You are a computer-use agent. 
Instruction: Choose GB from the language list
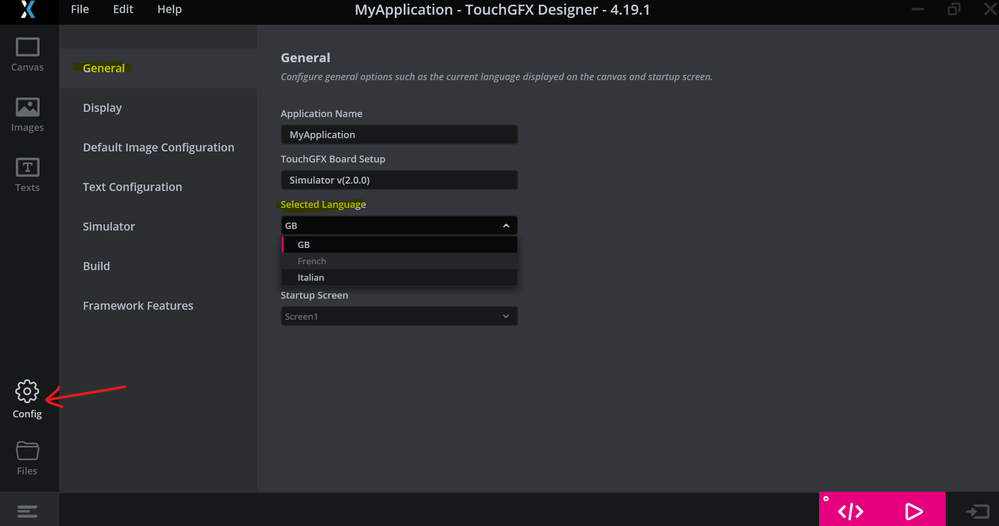pos(399,245)
